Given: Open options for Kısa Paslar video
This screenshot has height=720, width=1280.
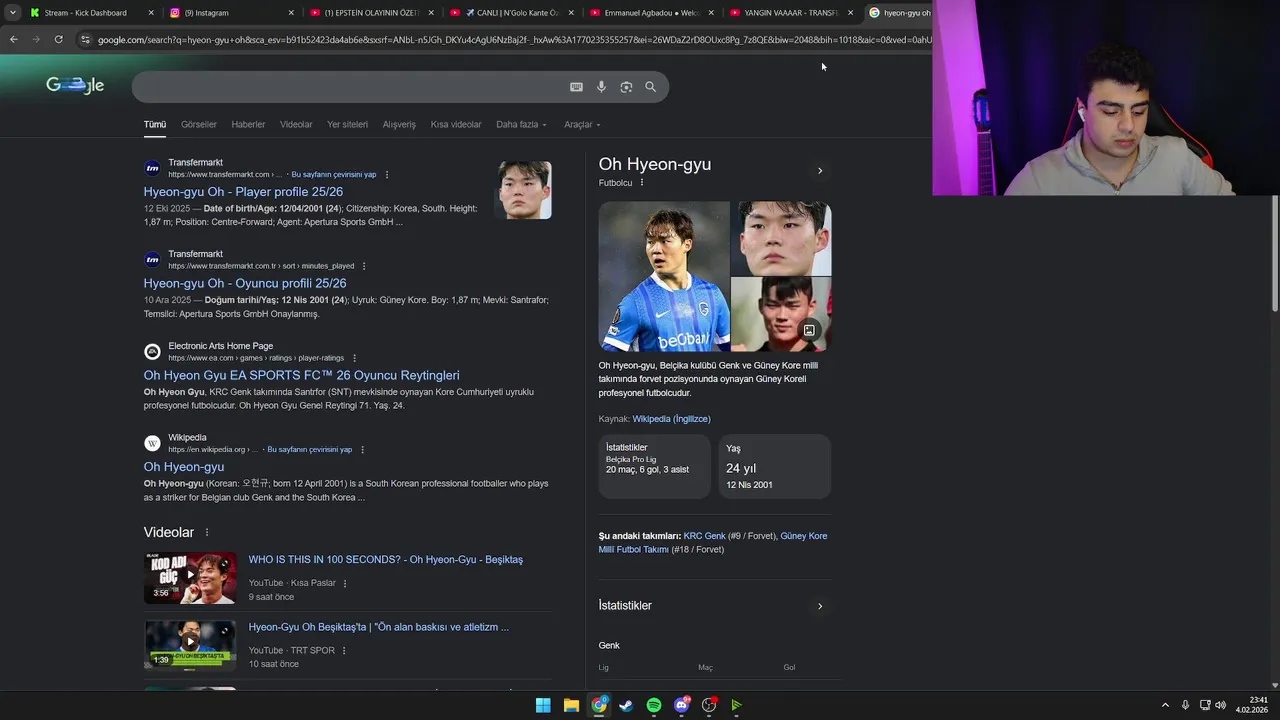Looking at the screenshot, I should click(x=345, y=583).
